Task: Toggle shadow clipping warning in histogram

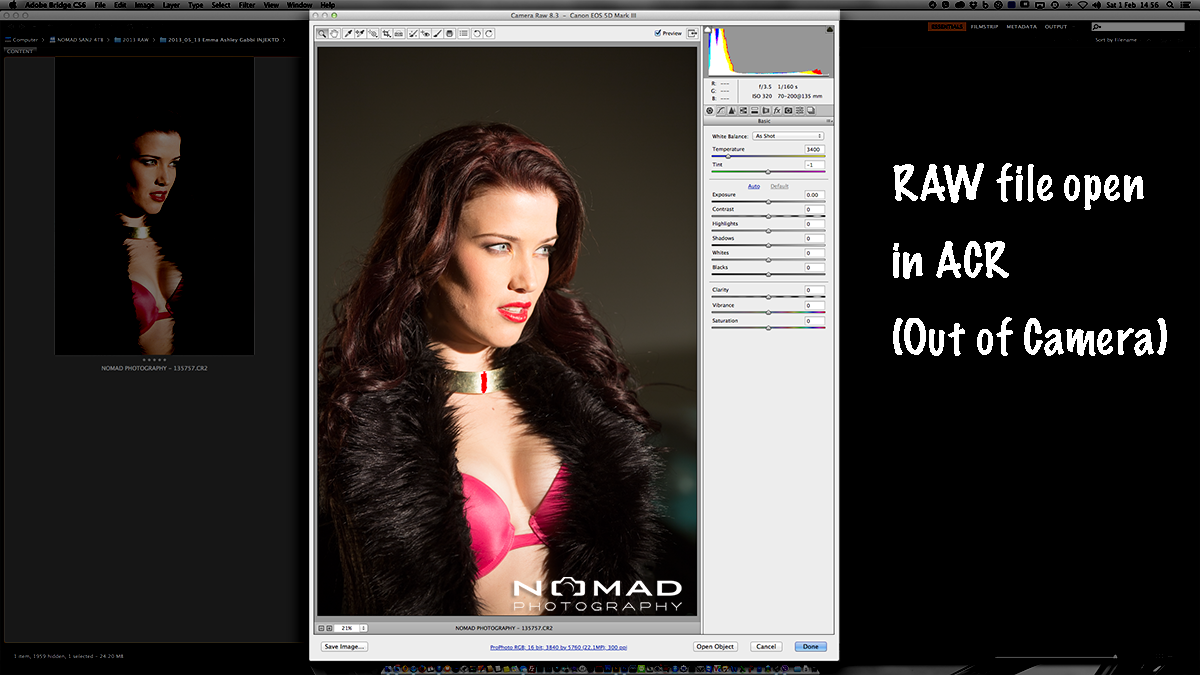Action: pyautogui.click(x=710, y=31)
